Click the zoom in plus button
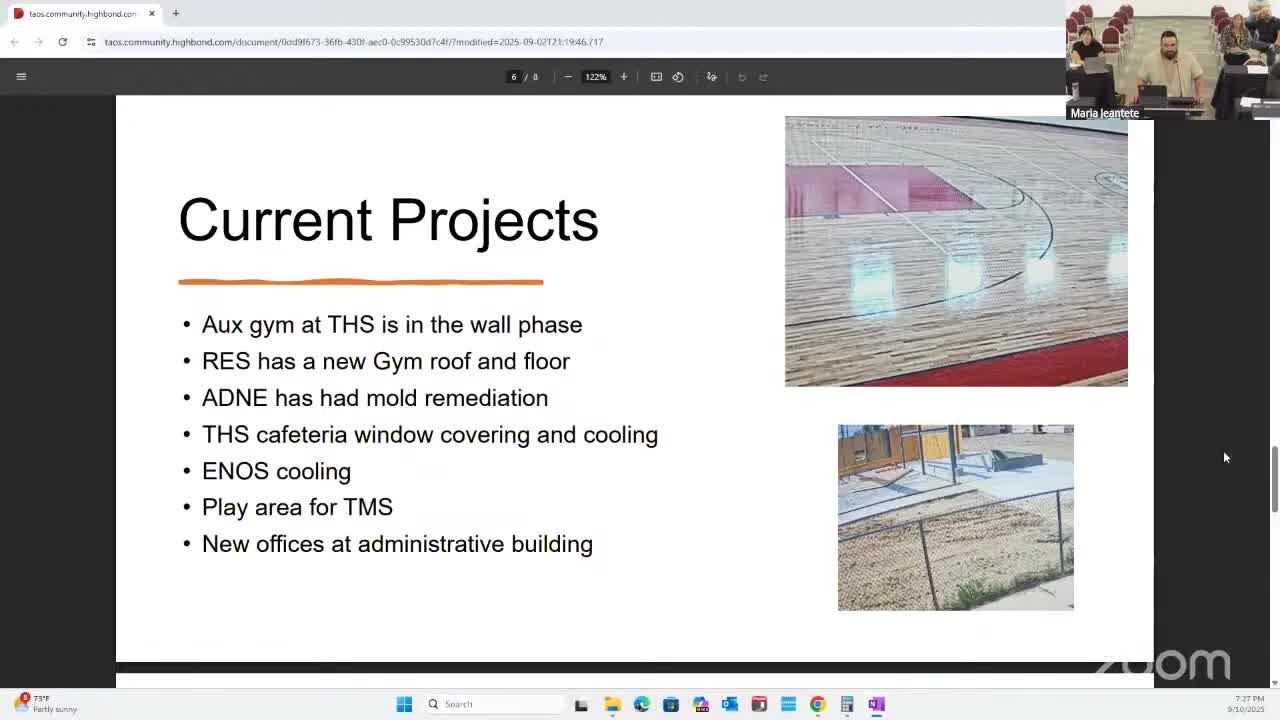Viewport: 1280px width, 720px height. click(624, 77)
